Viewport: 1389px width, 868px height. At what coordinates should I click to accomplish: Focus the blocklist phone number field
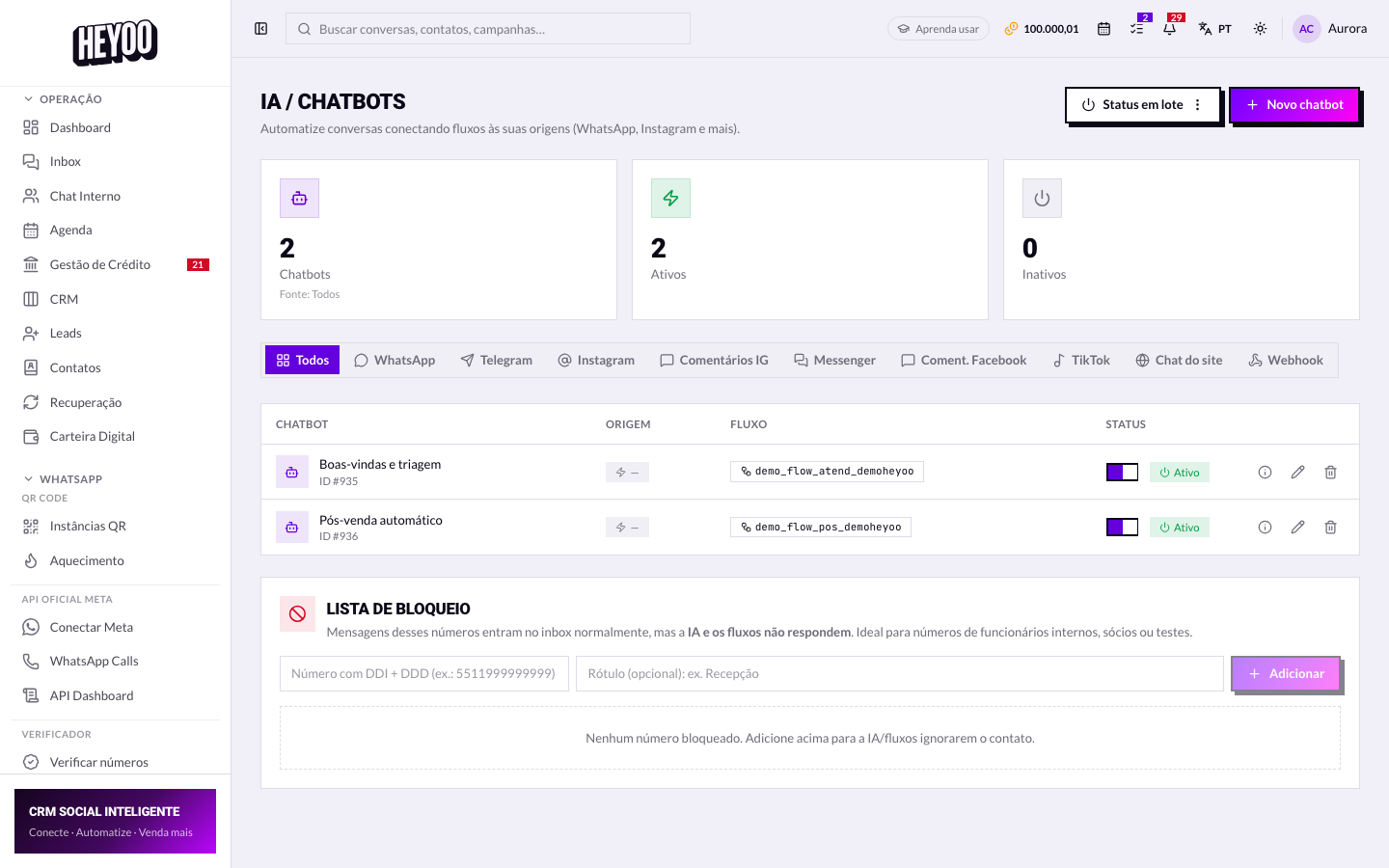424,674
